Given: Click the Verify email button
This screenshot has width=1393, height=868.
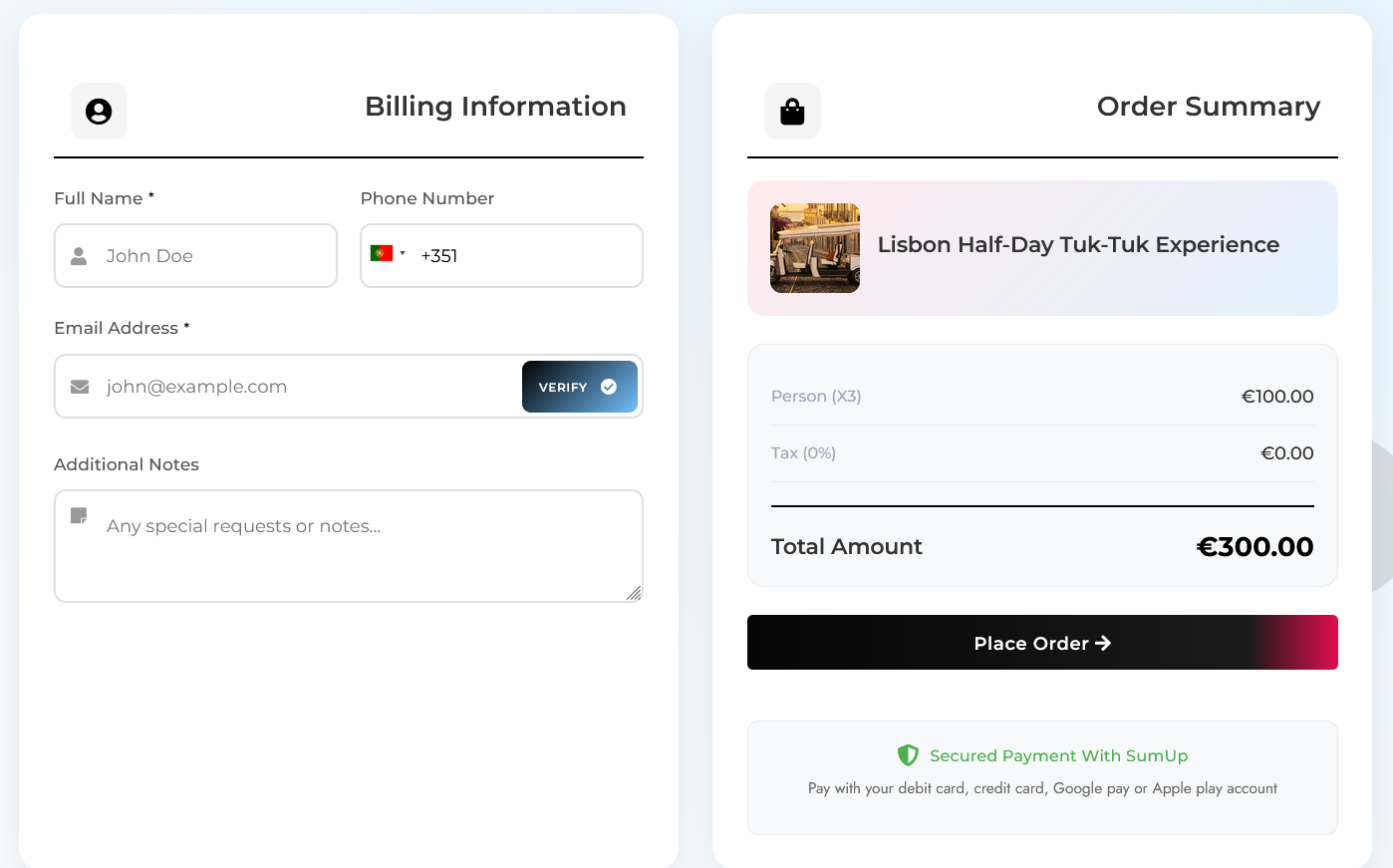Looking at the screenshot, I should pyautogui.click(x=580, y=387).
